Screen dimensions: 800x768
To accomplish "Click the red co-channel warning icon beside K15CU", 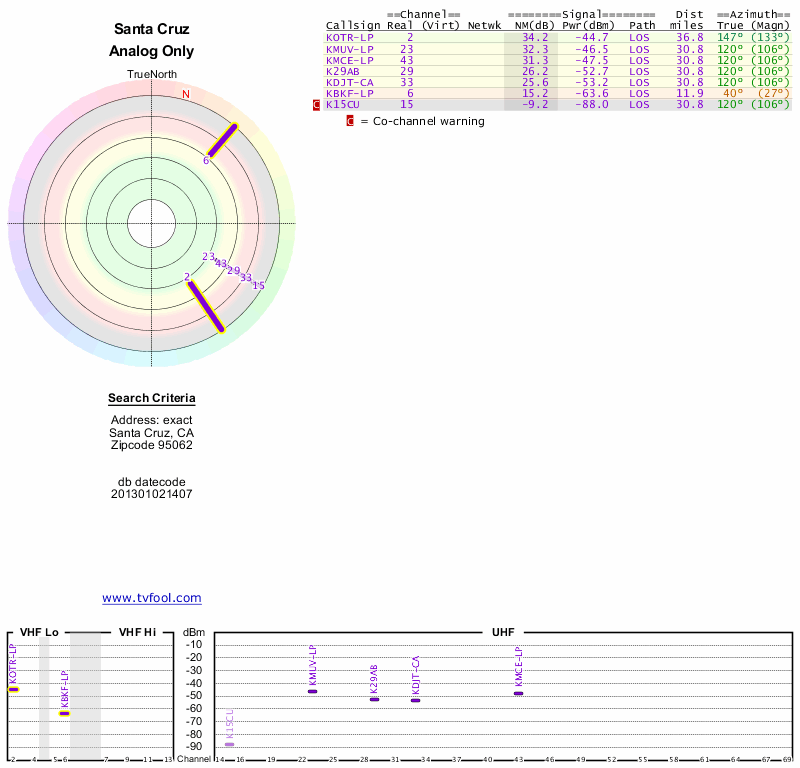I will click(317, 104).
